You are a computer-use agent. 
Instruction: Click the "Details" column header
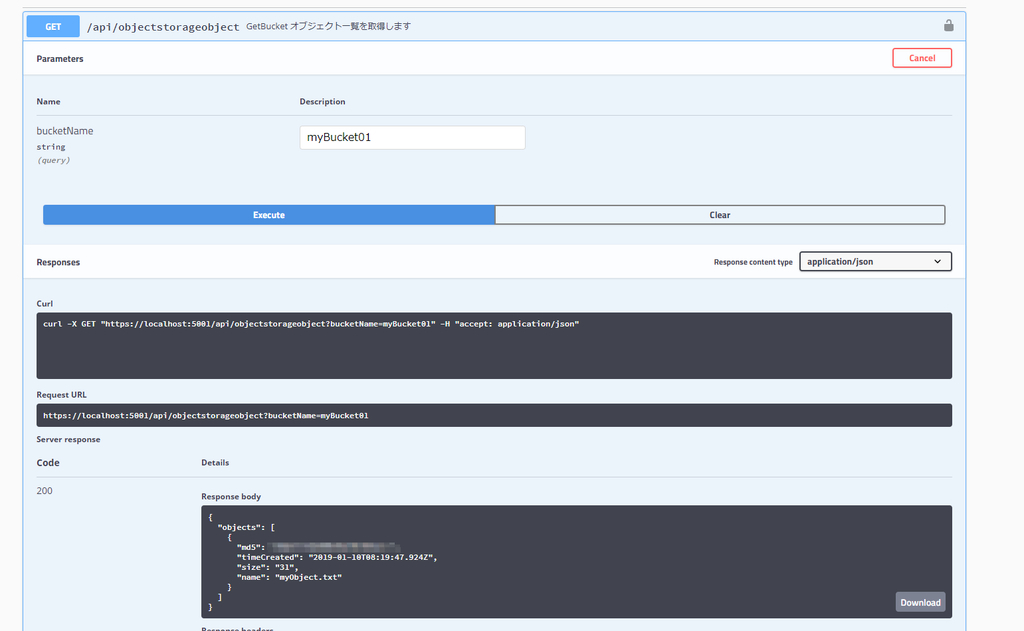coord(215,462)
